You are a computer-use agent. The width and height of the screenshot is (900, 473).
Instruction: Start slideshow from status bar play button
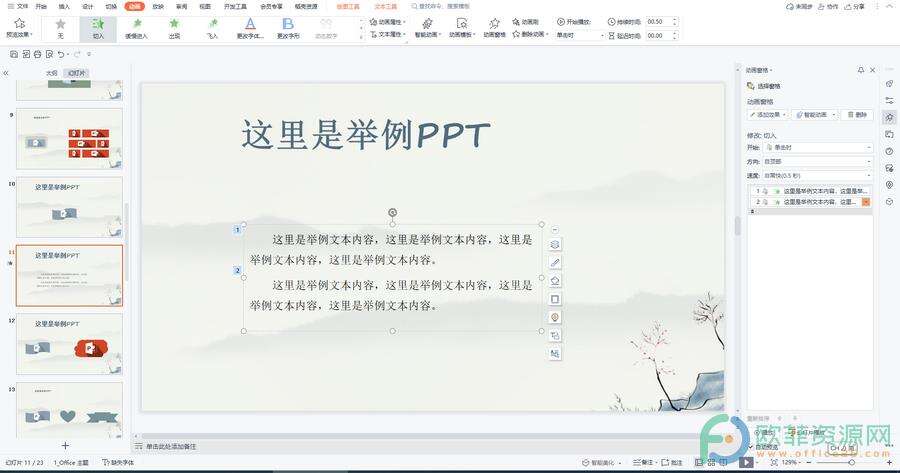click(x=746, y=462)
